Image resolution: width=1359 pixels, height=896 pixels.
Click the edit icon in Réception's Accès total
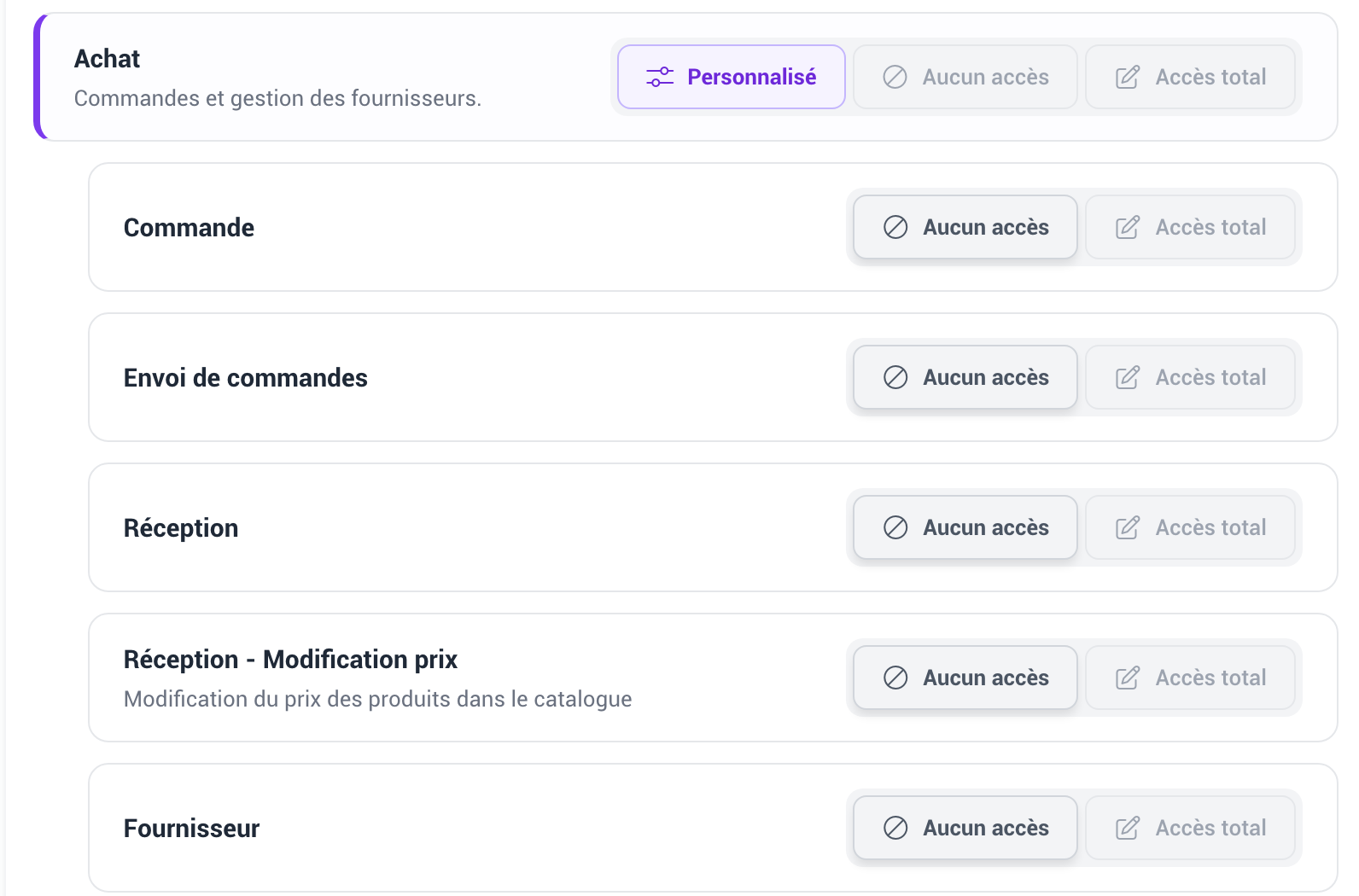coord(1128,527)
